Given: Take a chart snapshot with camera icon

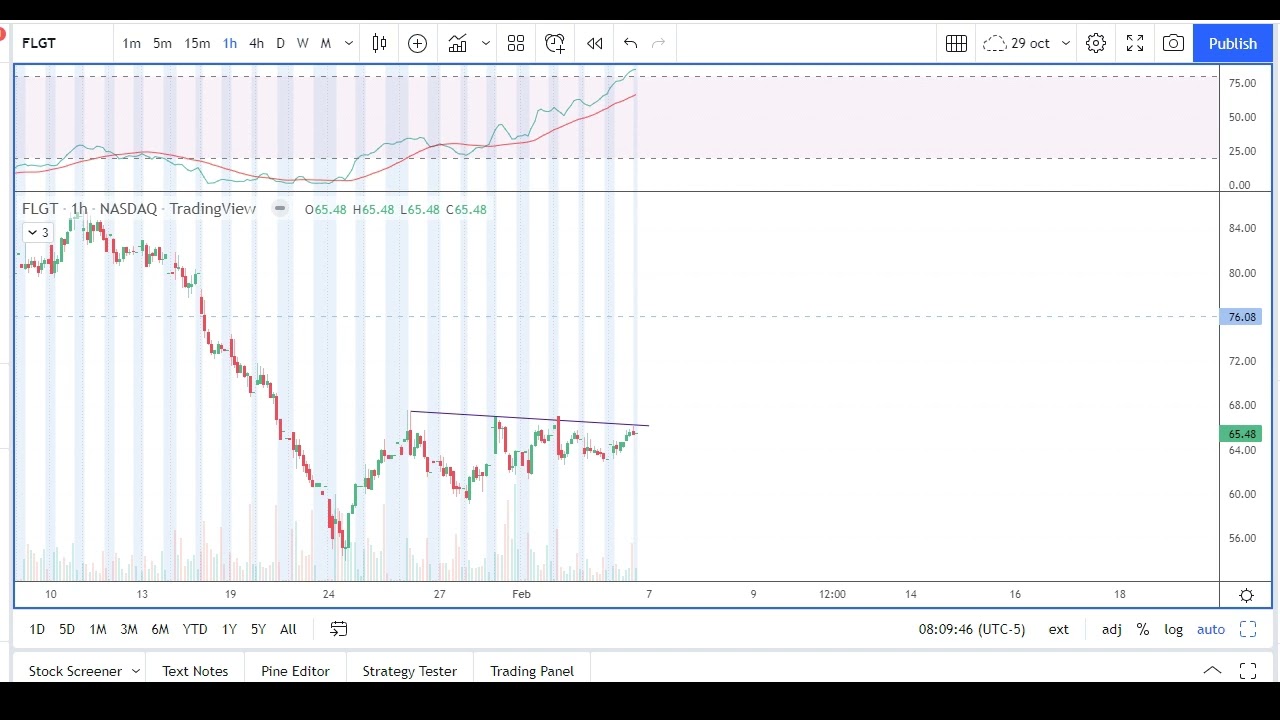Looking at the screenshot, I should (1173, 43).
